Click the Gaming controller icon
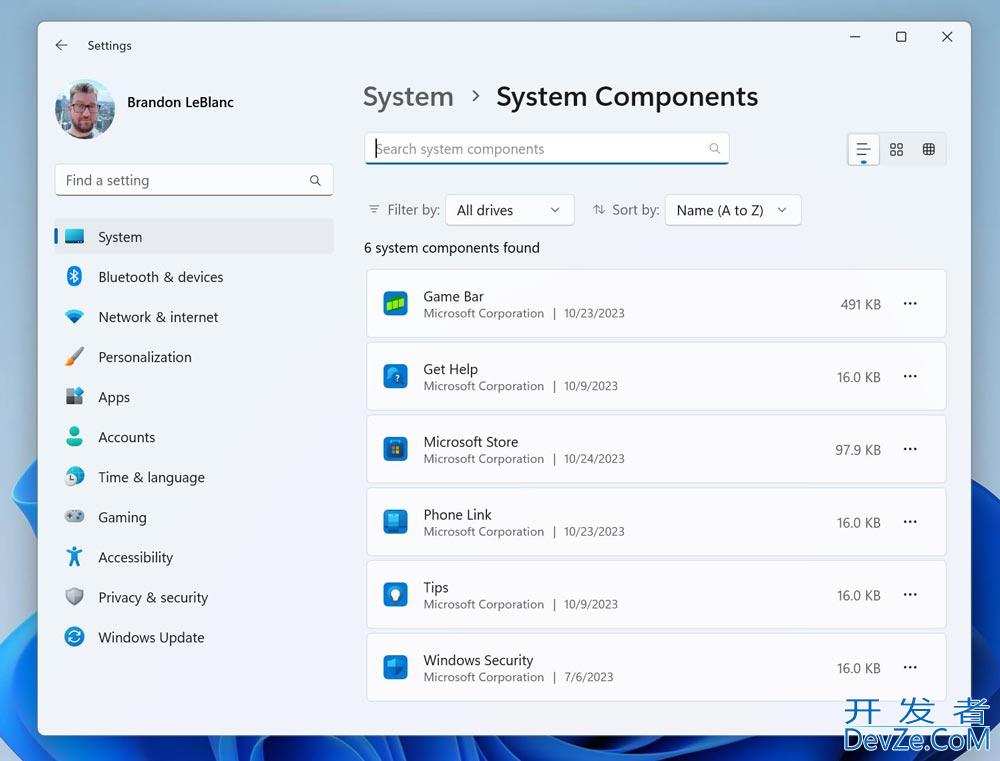Screen dimensions: 1000x761 point(75,516)
